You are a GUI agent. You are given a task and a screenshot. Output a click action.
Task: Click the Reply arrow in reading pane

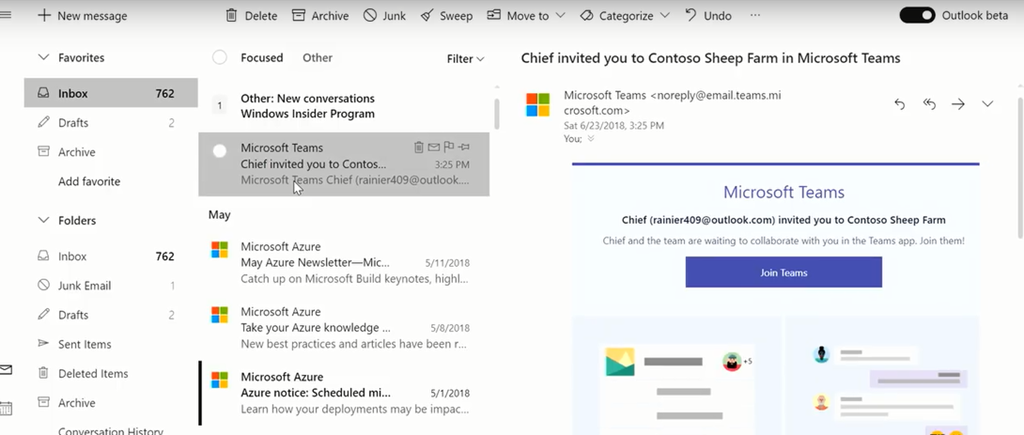click(899, 104)
